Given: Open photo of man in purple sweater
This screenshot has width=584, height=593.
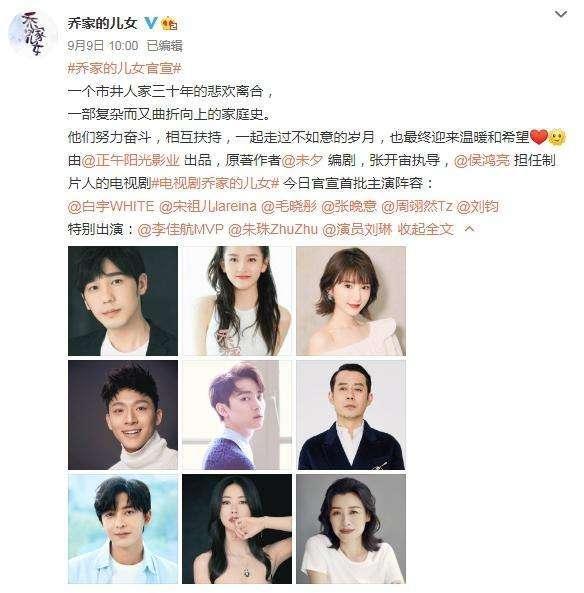Looking at the screenshot, I should (237, 415).
